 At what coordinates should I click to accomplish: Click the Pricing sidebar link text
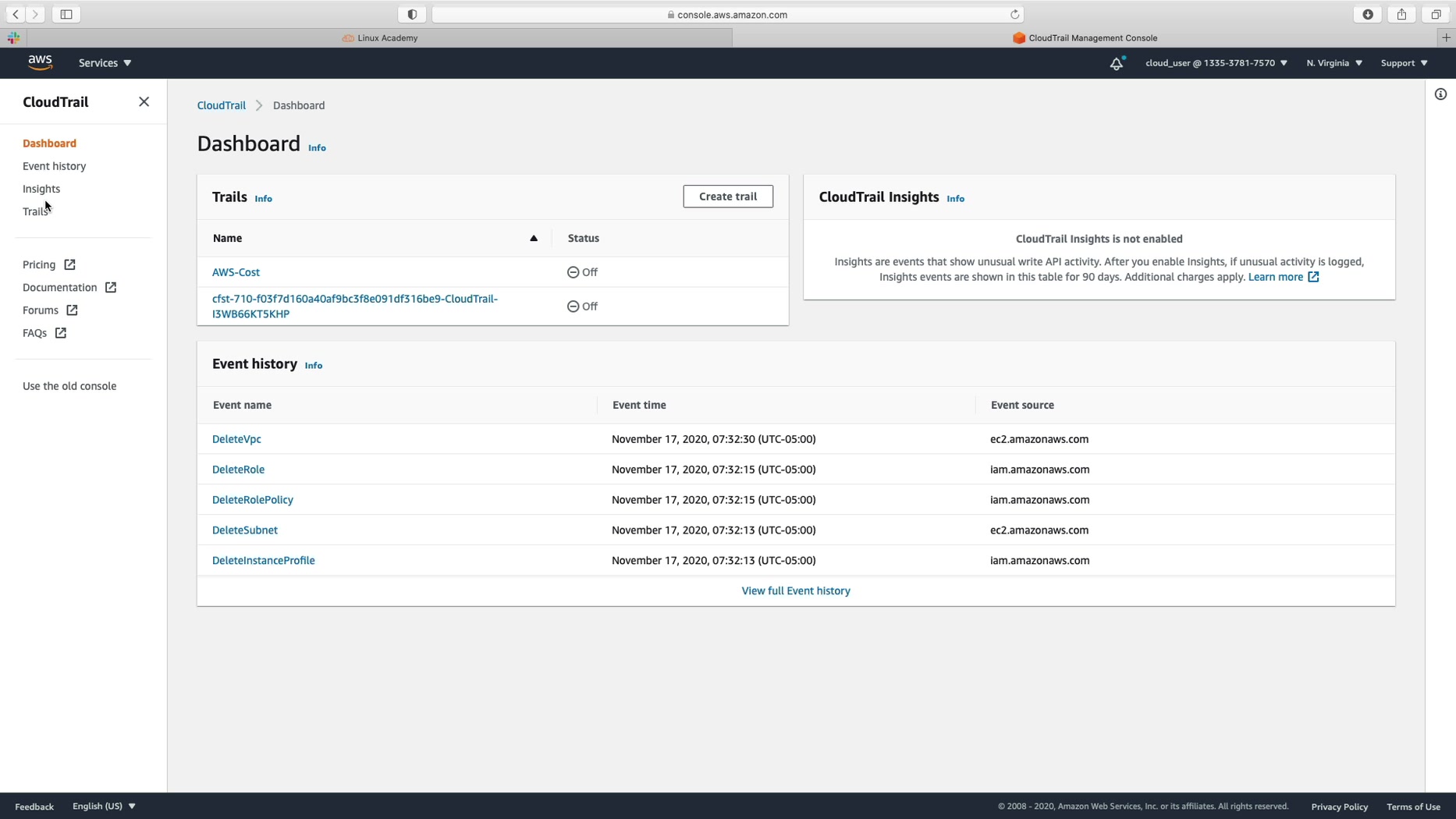click(x=39, y=265)
